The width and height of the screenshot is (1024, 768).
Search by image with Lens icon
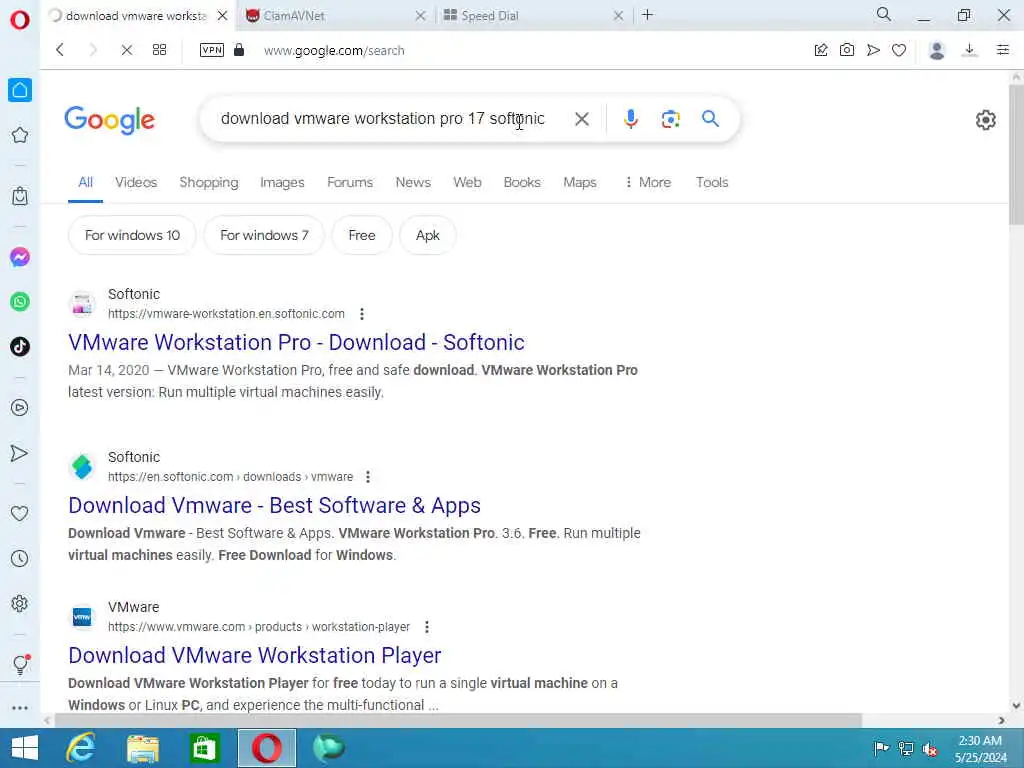[670, 119]
